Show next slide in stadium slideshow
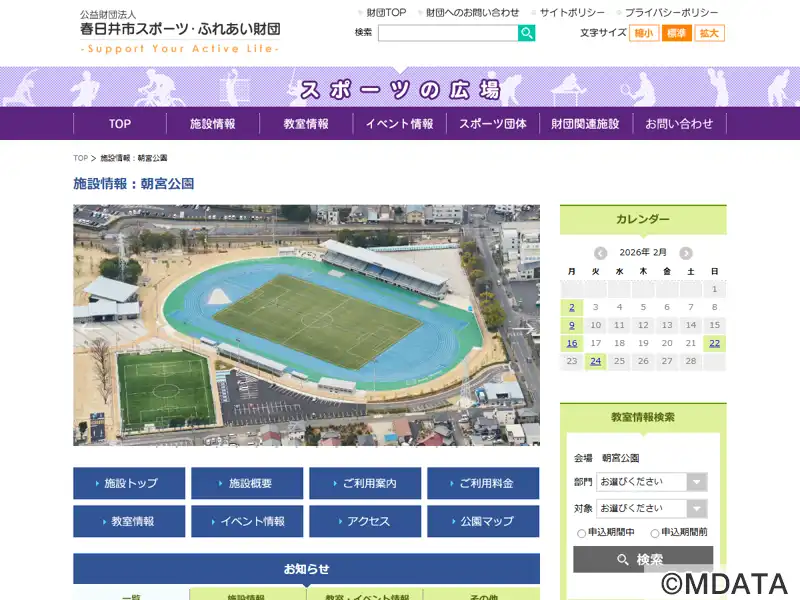800x600 pixels. [x=522, y=326]
